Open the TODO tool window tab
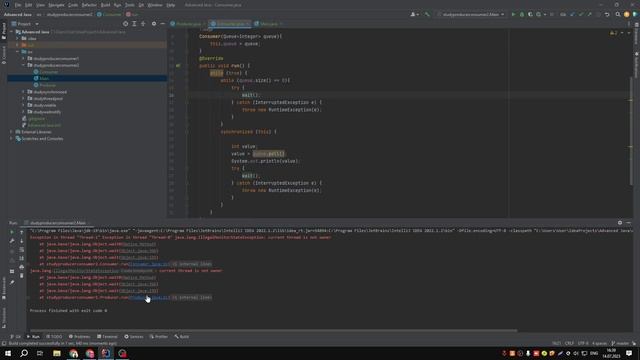This screenshot has height=360, width=640. point(54,337)
